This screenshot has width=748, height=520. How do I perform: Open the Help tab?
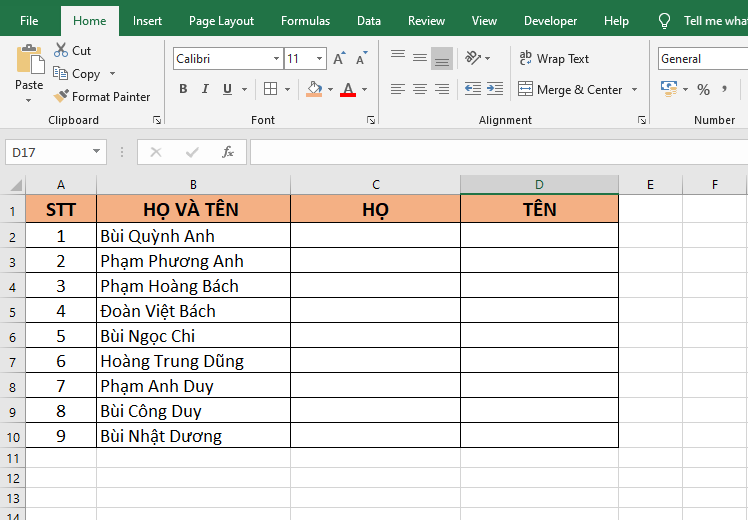[616, 21]
